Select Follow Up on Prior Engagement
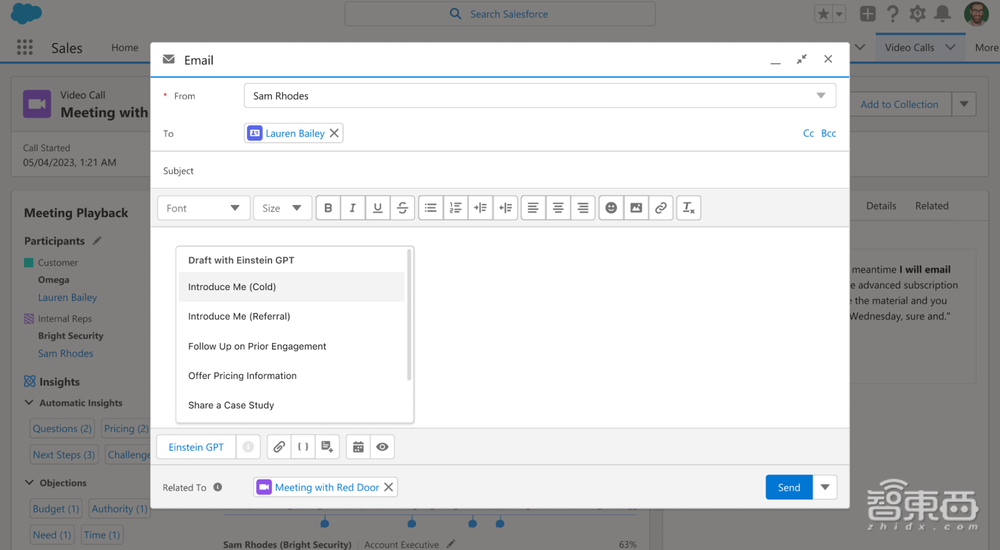Viewport: 1000px width, 550px height. click(x=291, y=346)
